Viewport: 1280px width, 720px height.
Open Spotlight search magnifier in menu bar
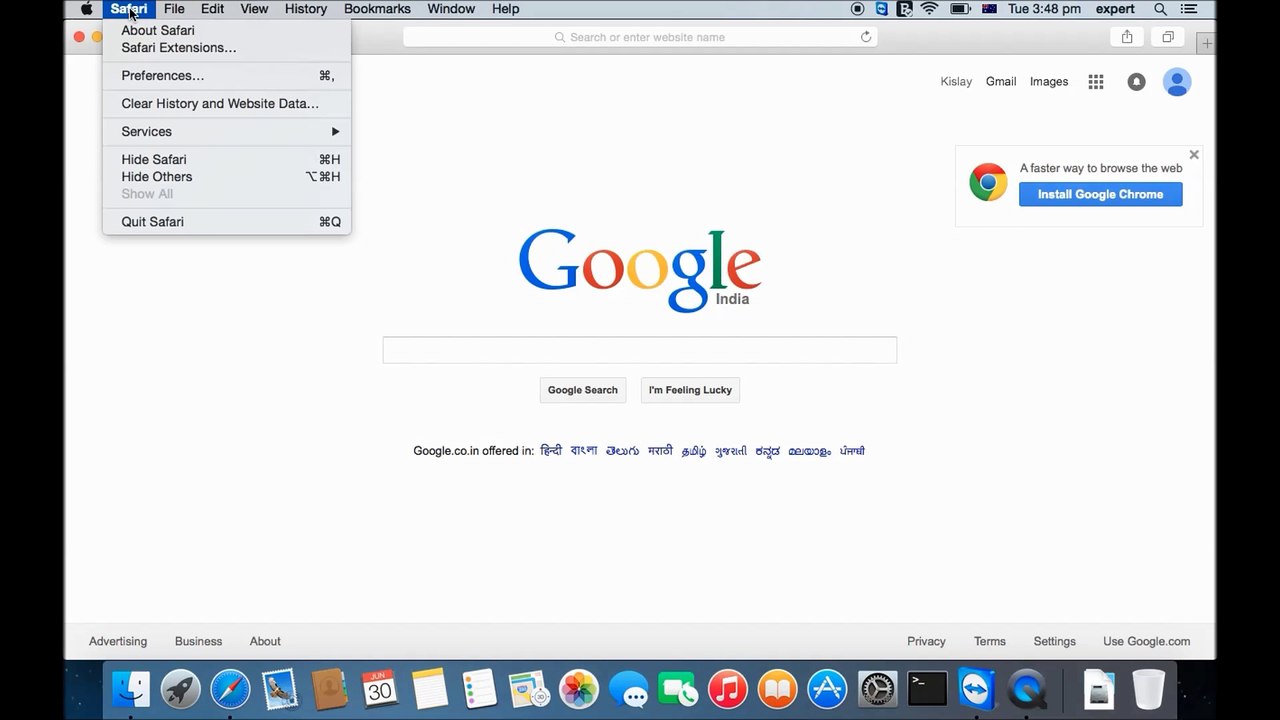point(1160,9)
